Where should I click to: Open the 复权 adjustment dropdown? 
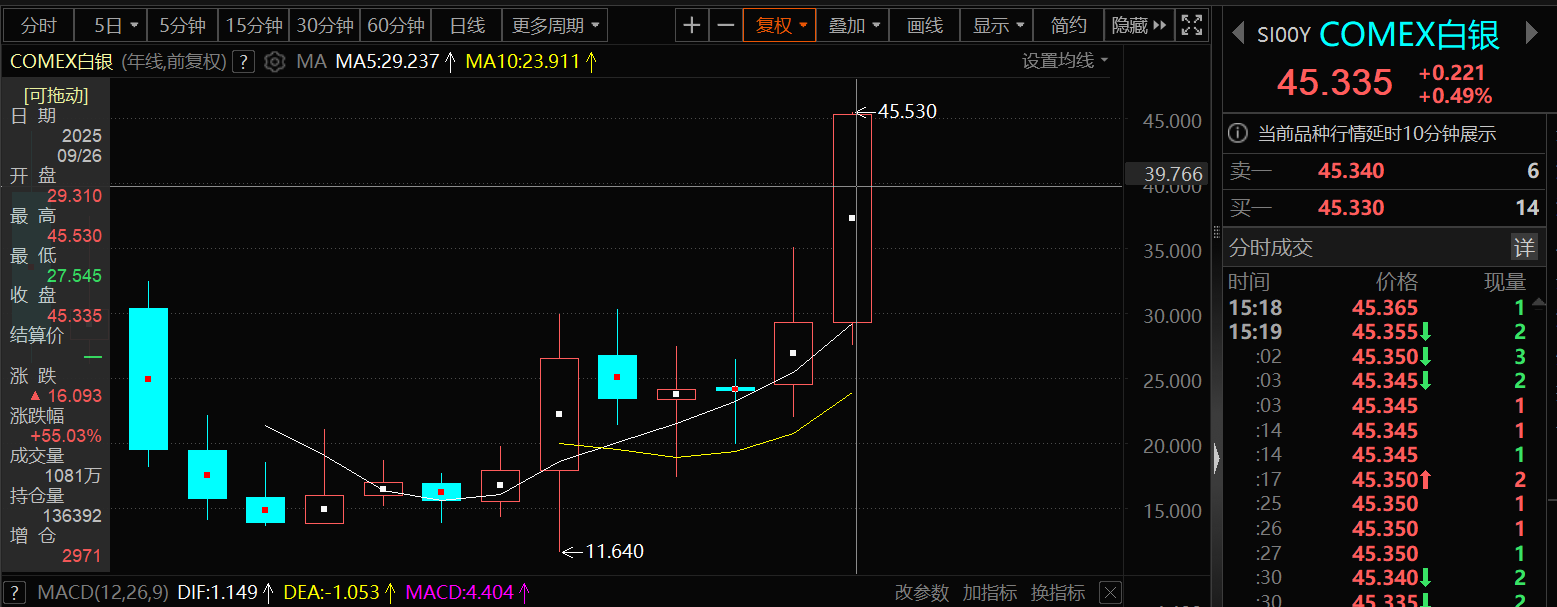(780, 25)
